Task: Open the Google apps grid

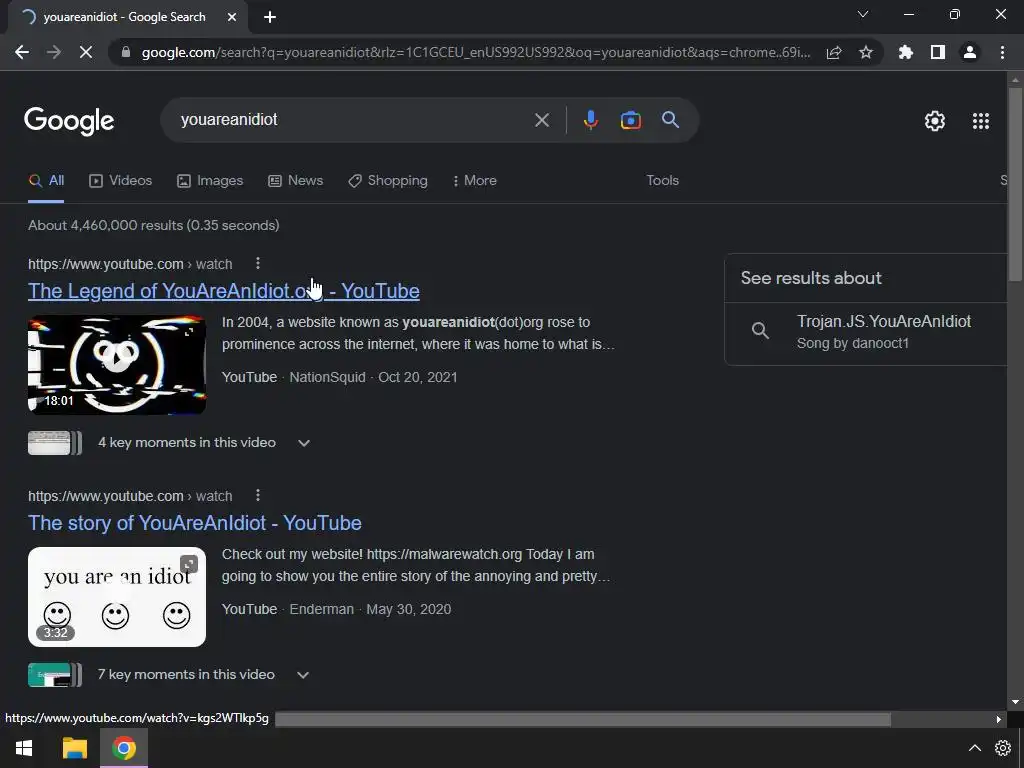Action: tap(981, 121)
